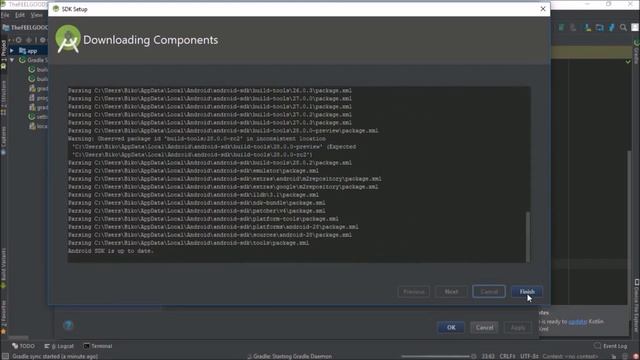Open the Gradle side panel tab
This screenshot has height=360, width=640.
tap(636, 52)
